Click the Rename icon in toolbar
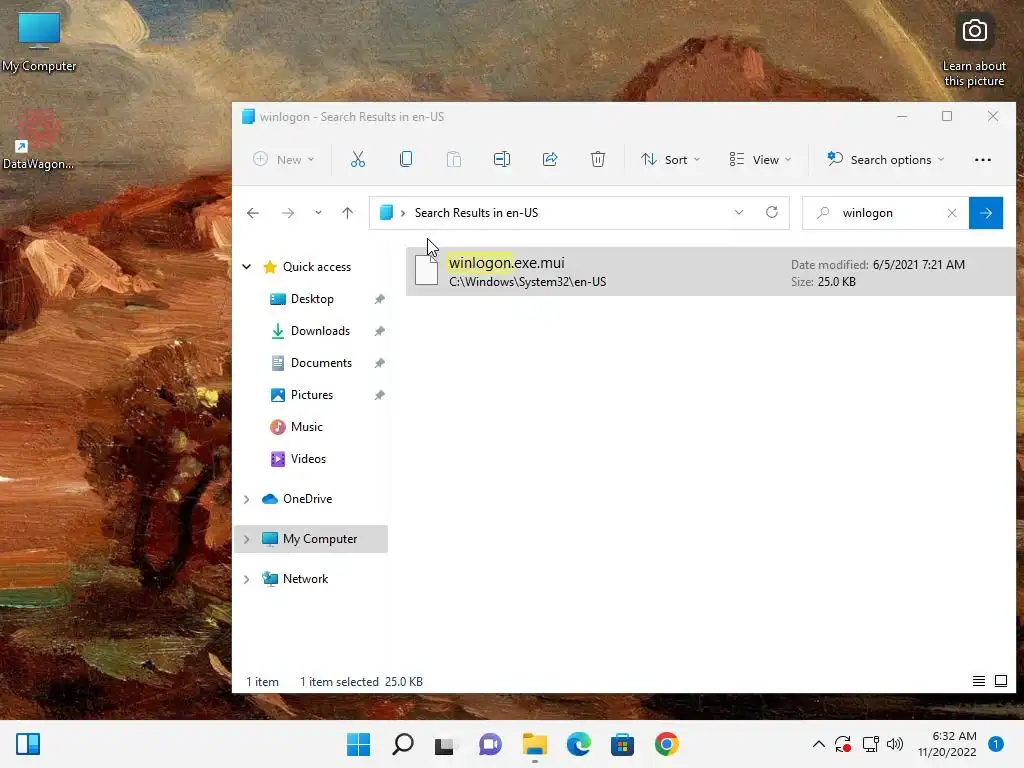 [x=502, y=159]
